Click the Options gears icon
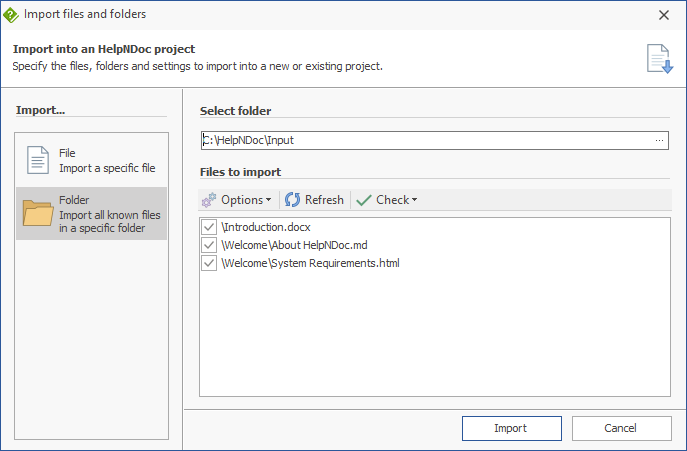This screenshot has width=687, height=451. point(209,200)
